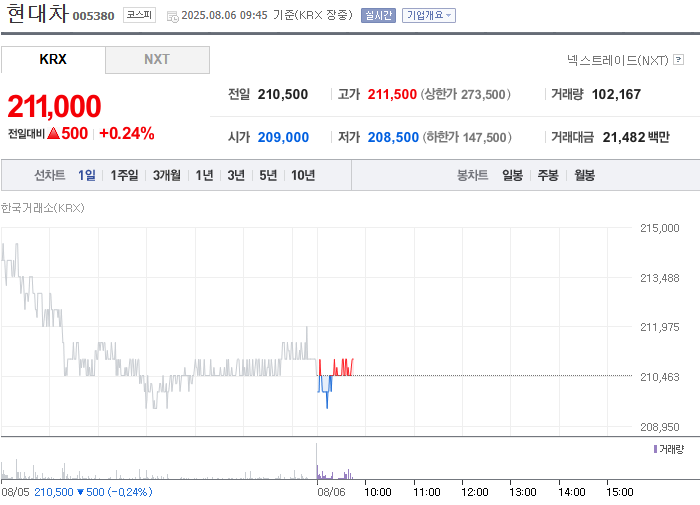Image resolution: width=700 pixels, height=505 pixels.
Task: Click the NXT help question mark icon
Action: click(x=678, y=59)
